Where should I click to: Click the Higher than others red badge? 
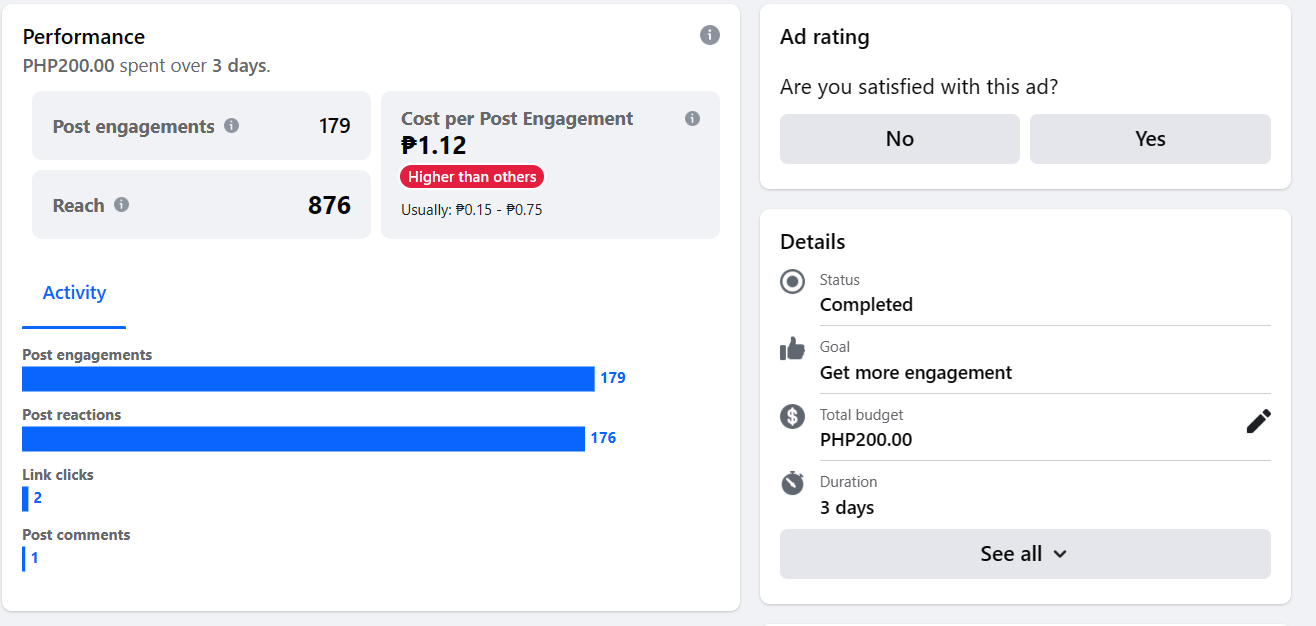[x=472, y=177]
